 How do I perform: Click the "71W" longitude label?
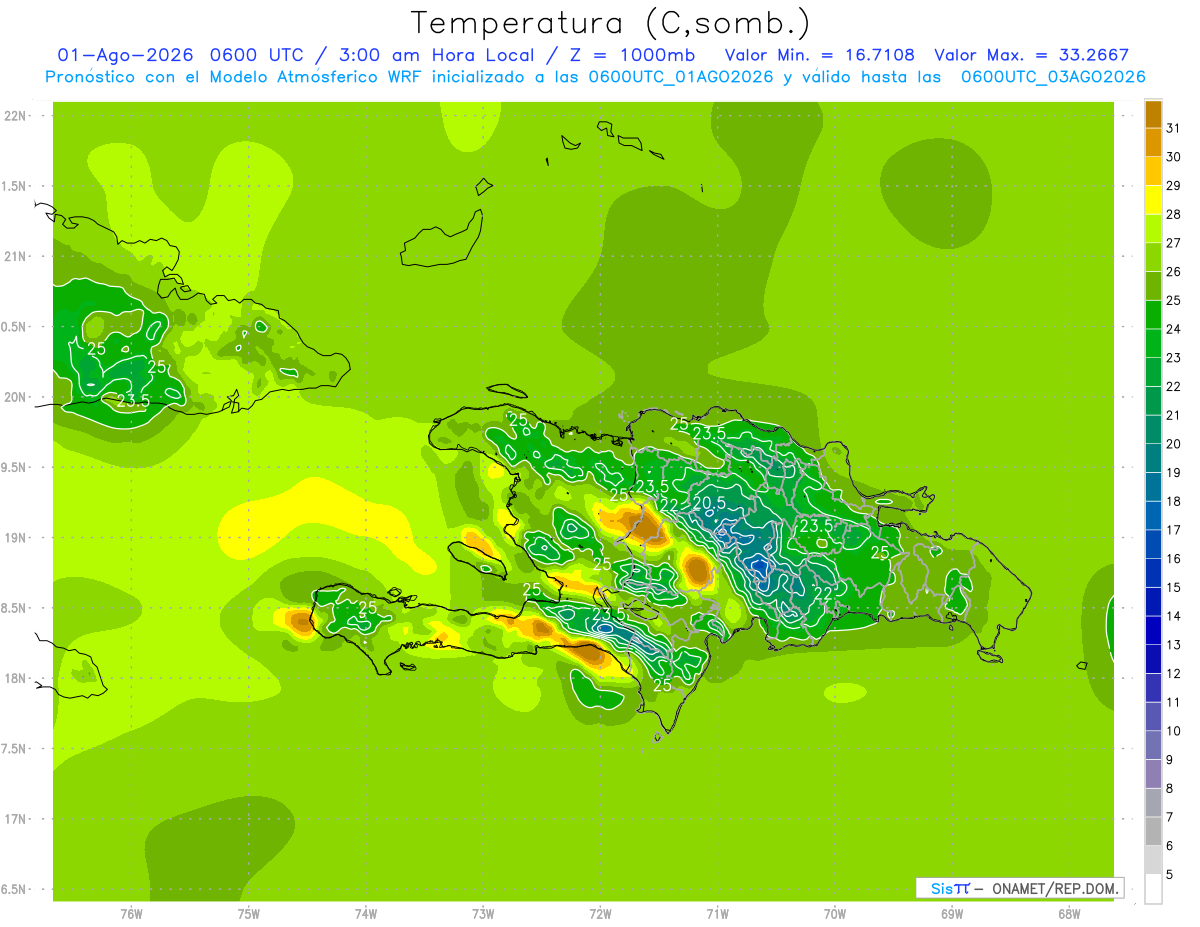[717, 914]
